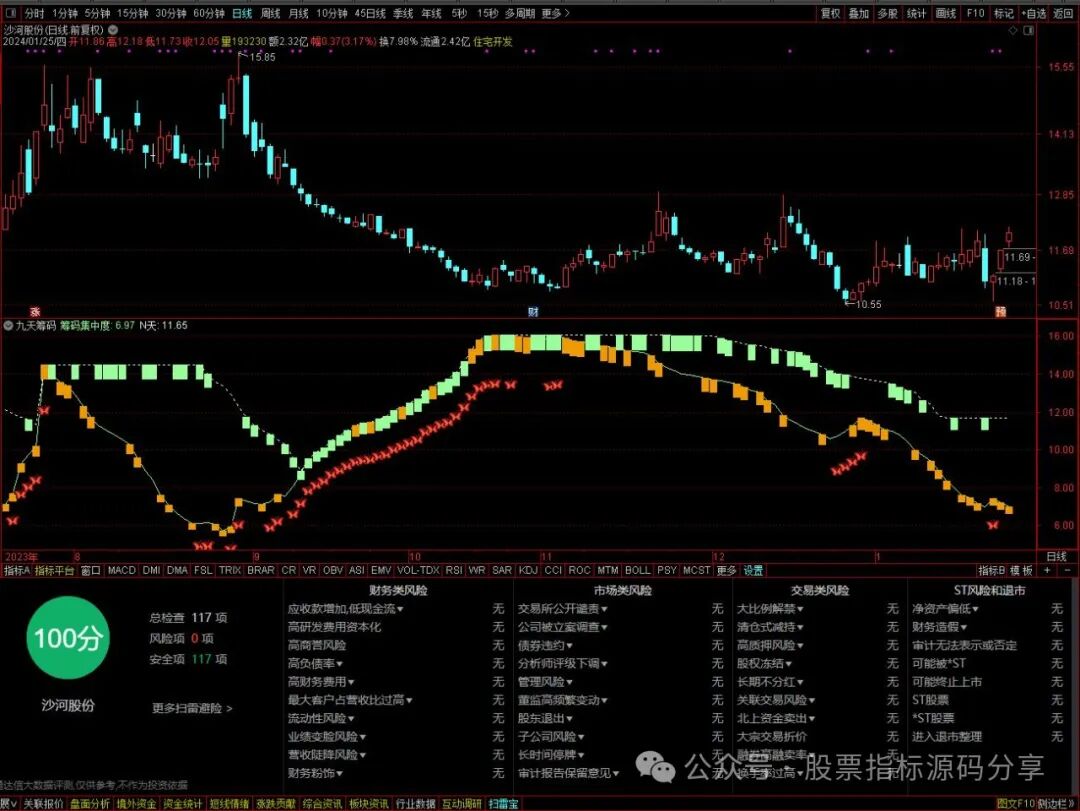Select 多周期 multi-period view
1080x811 pixels.
(520, 13)
